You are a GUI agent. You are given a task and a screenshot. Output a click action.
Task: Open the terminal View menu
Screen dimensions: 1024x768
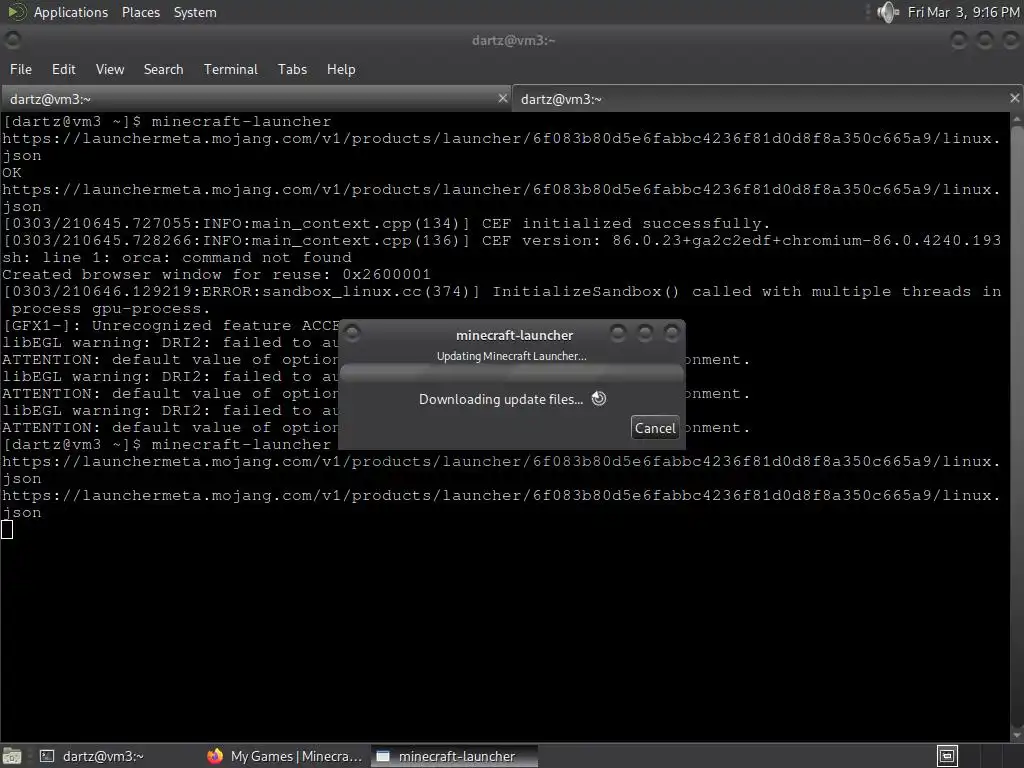[110, 69]
